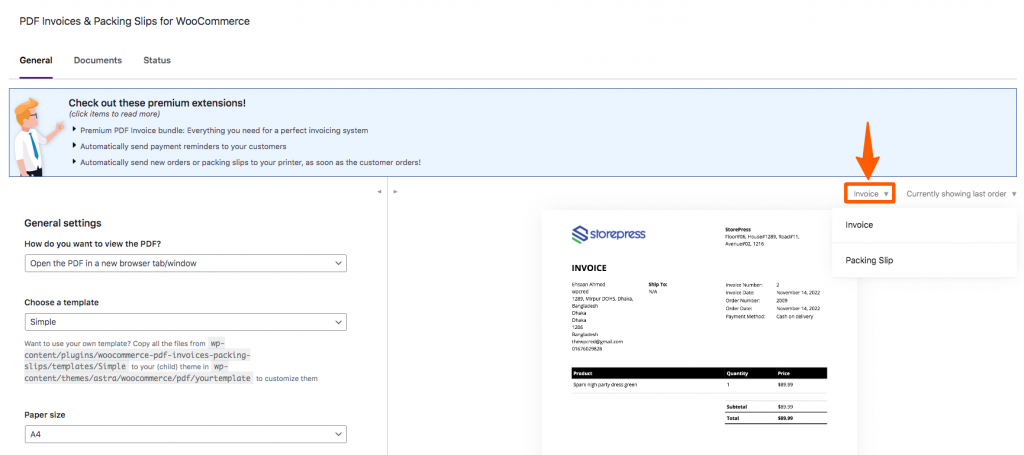Open the Invoice document type selector
Screen dimensions: 1024x455
(x=869, y=194)
